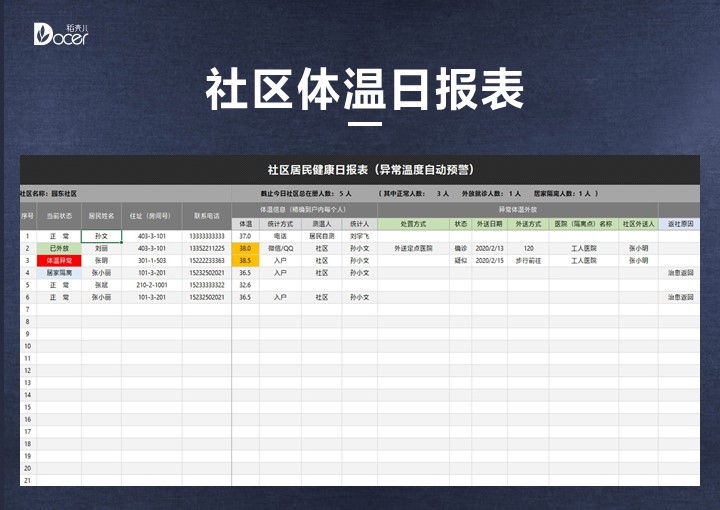Select the 步行前往 delivery method cell
Viewport: 720px width, 510px height.
click(x=528, y=260)
